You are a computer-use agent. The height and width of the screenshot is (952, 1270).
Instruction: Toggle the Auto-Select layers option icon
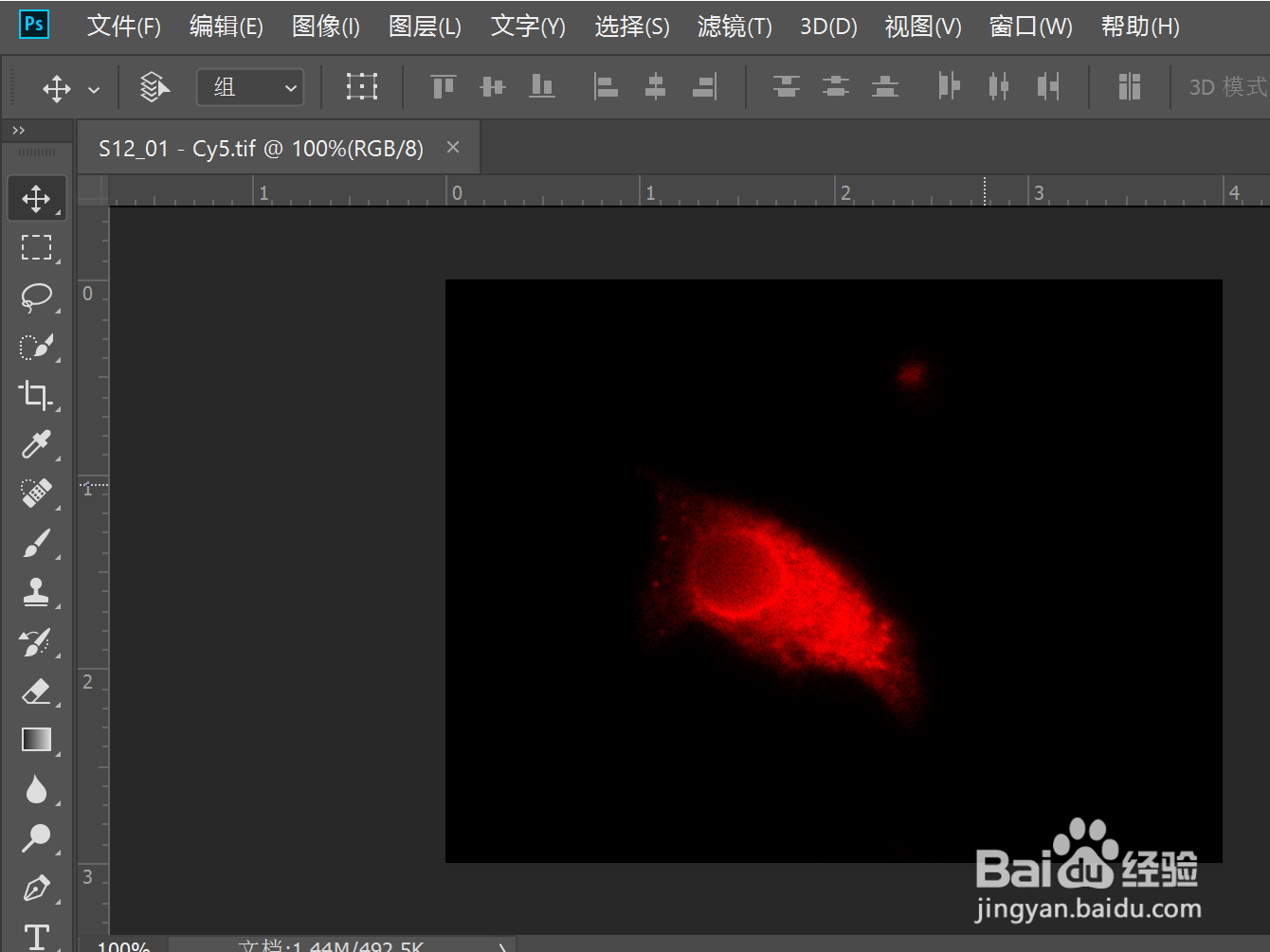pyautogui.click(x=154, y=87)
